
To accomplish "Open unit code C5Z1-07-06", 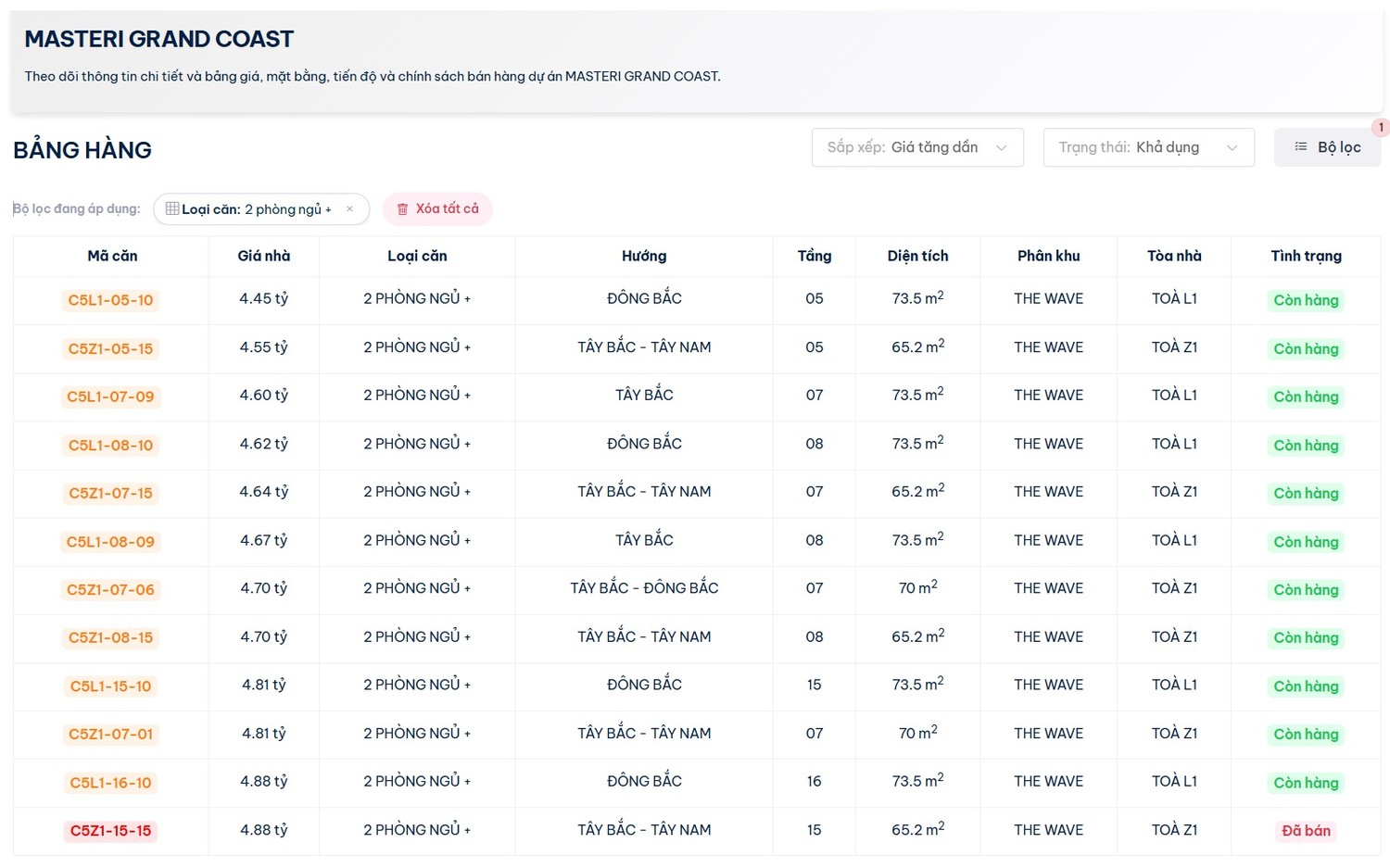I will tap(110, 590).
